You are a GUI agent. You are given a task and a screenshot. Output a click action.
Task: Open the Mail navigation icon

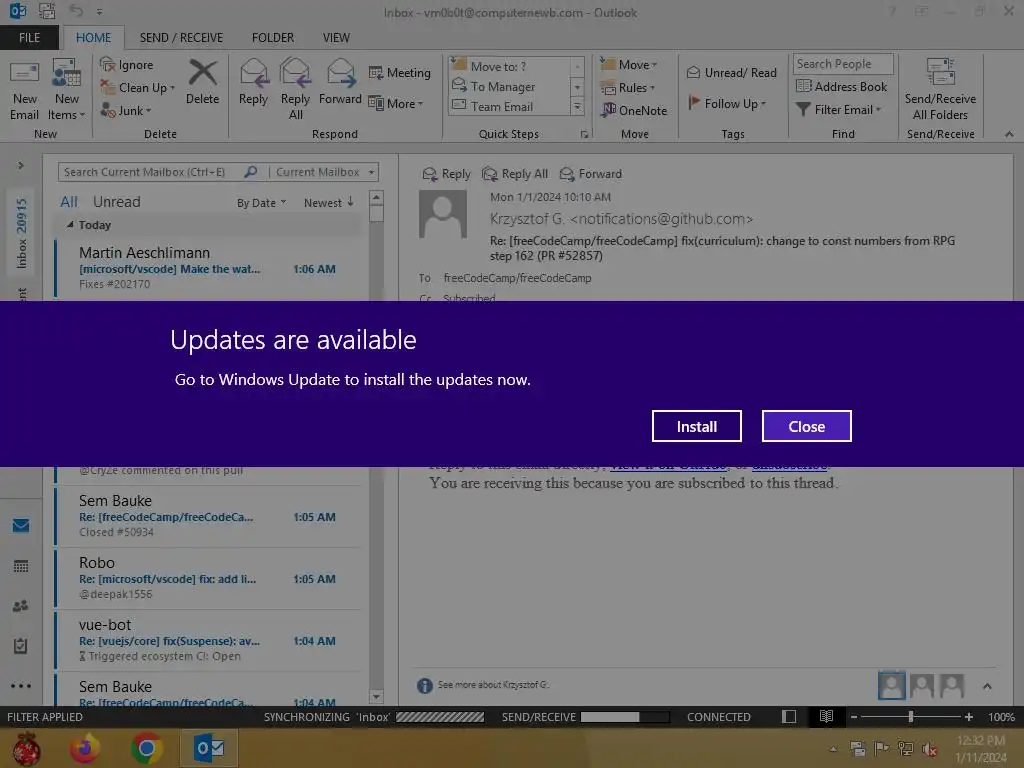(x=21, y=525)
